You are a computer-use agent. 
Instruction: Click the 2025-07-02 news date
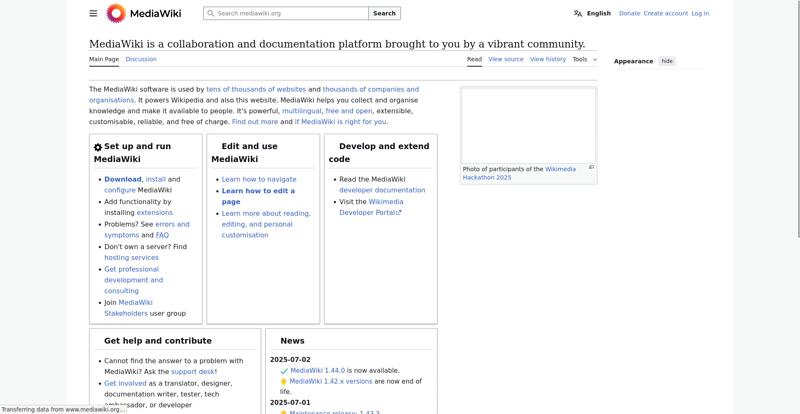pyautogui.click(x=290, y=360)
